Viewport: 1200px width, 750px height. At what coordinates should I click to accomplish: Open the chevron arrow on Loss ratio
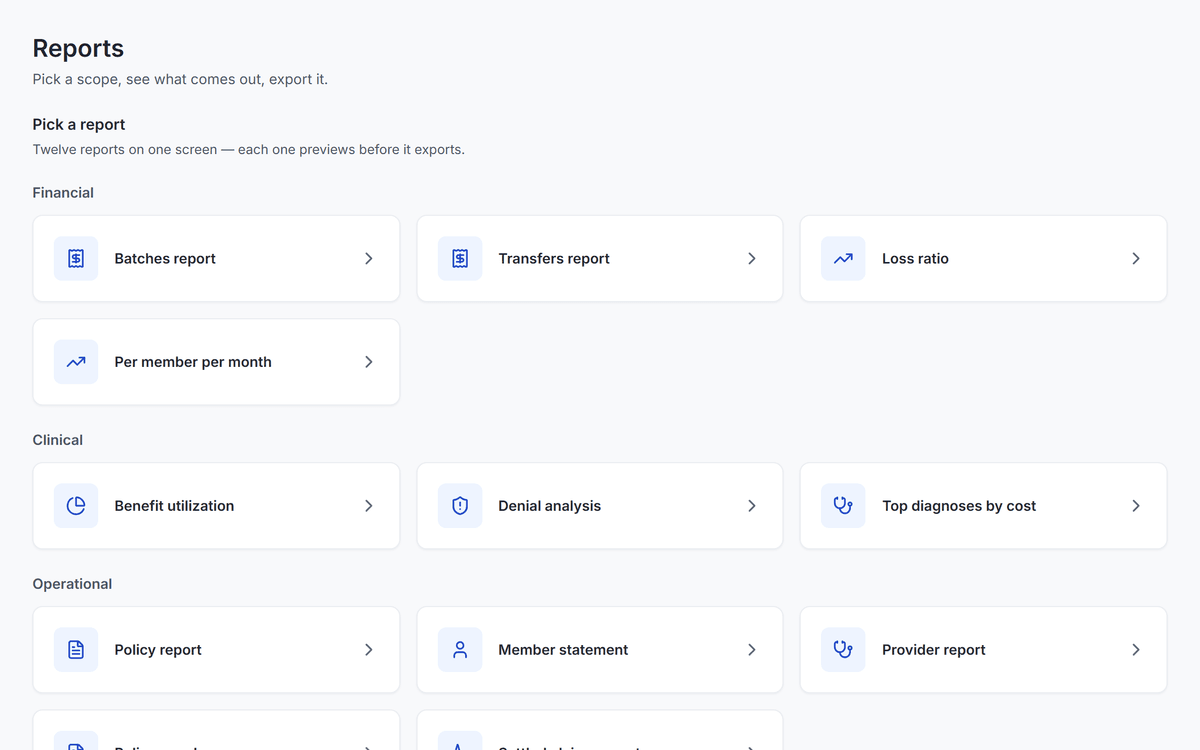pyautogui.click(x=1136, y=258)
